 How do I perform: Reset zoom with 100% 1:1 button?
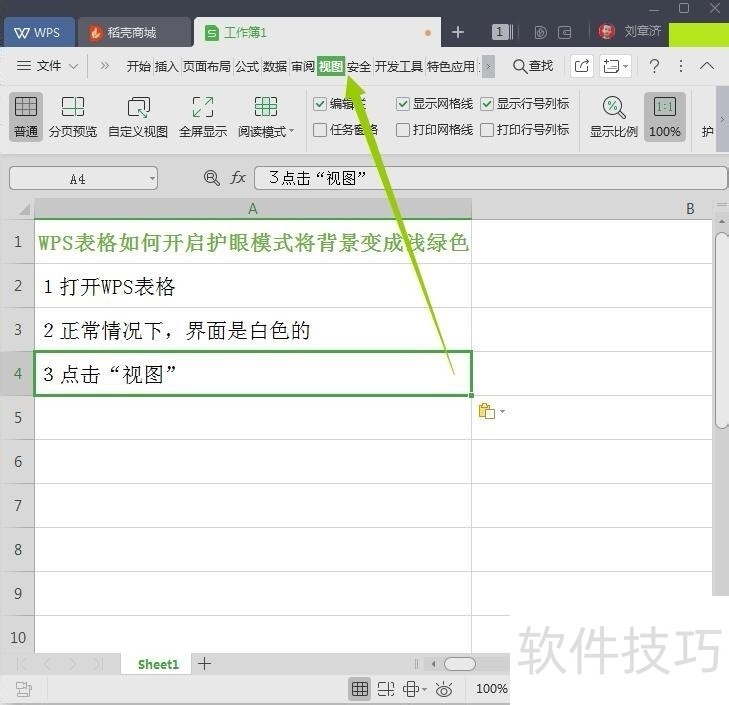tap(665, 116)
